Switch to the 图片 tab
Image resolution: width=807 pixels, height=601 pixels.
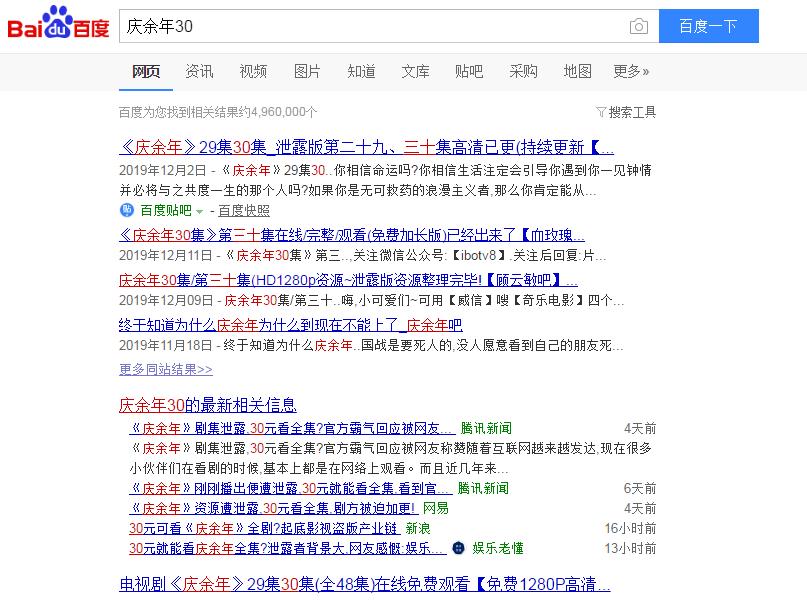pyautogui.click(x=307, y=72)
